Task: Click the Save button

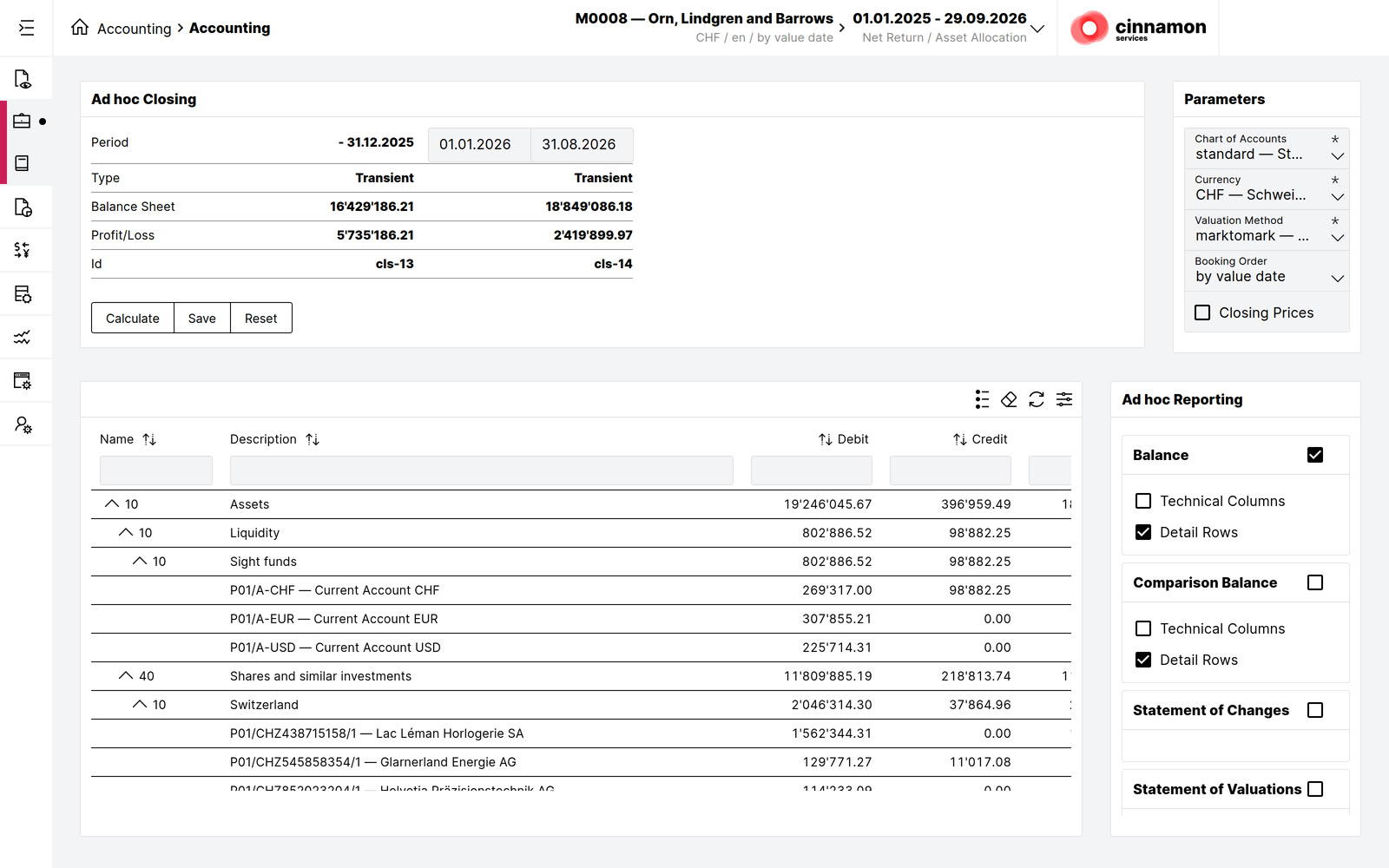Action: click(202, 318)
